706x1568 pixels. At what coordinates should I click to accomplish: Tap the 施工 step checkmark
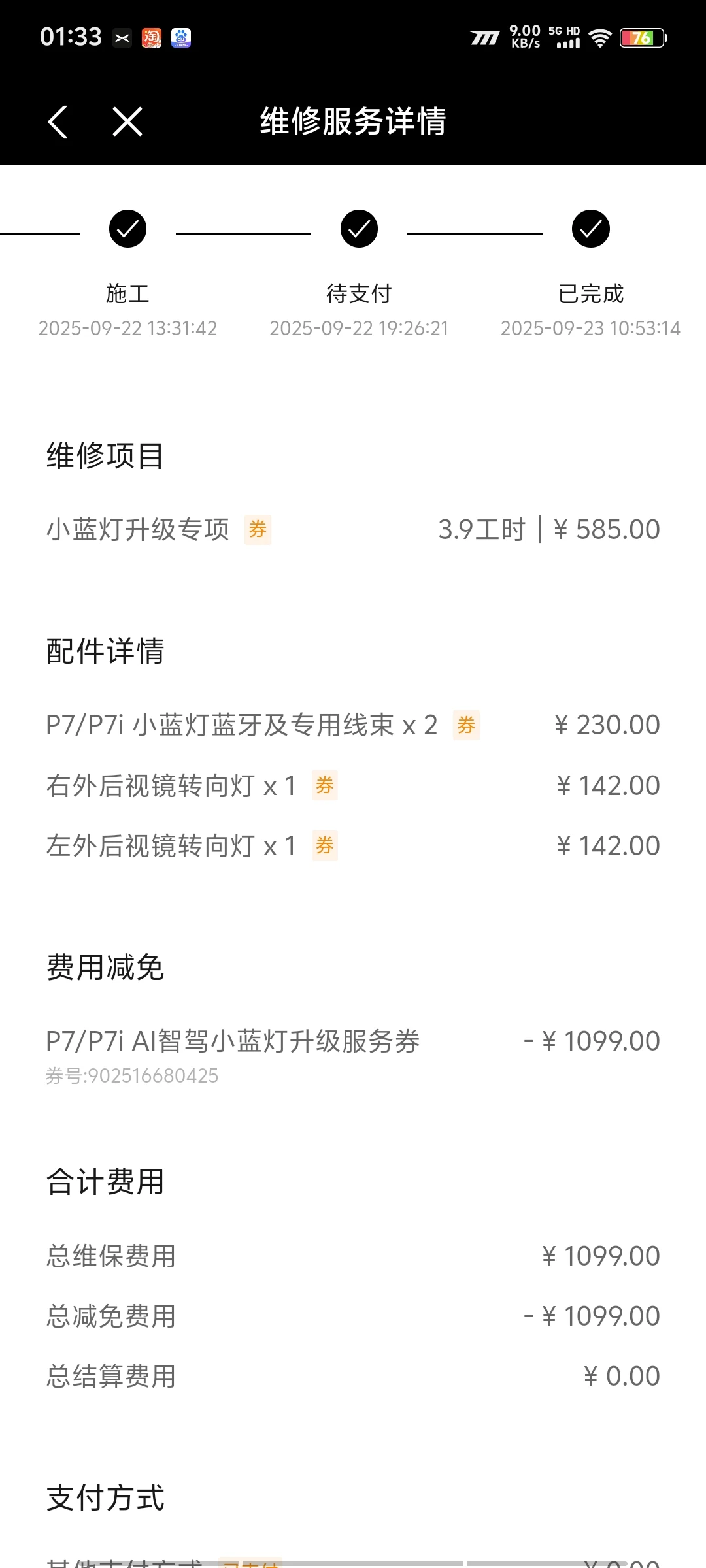click(127, 229)
